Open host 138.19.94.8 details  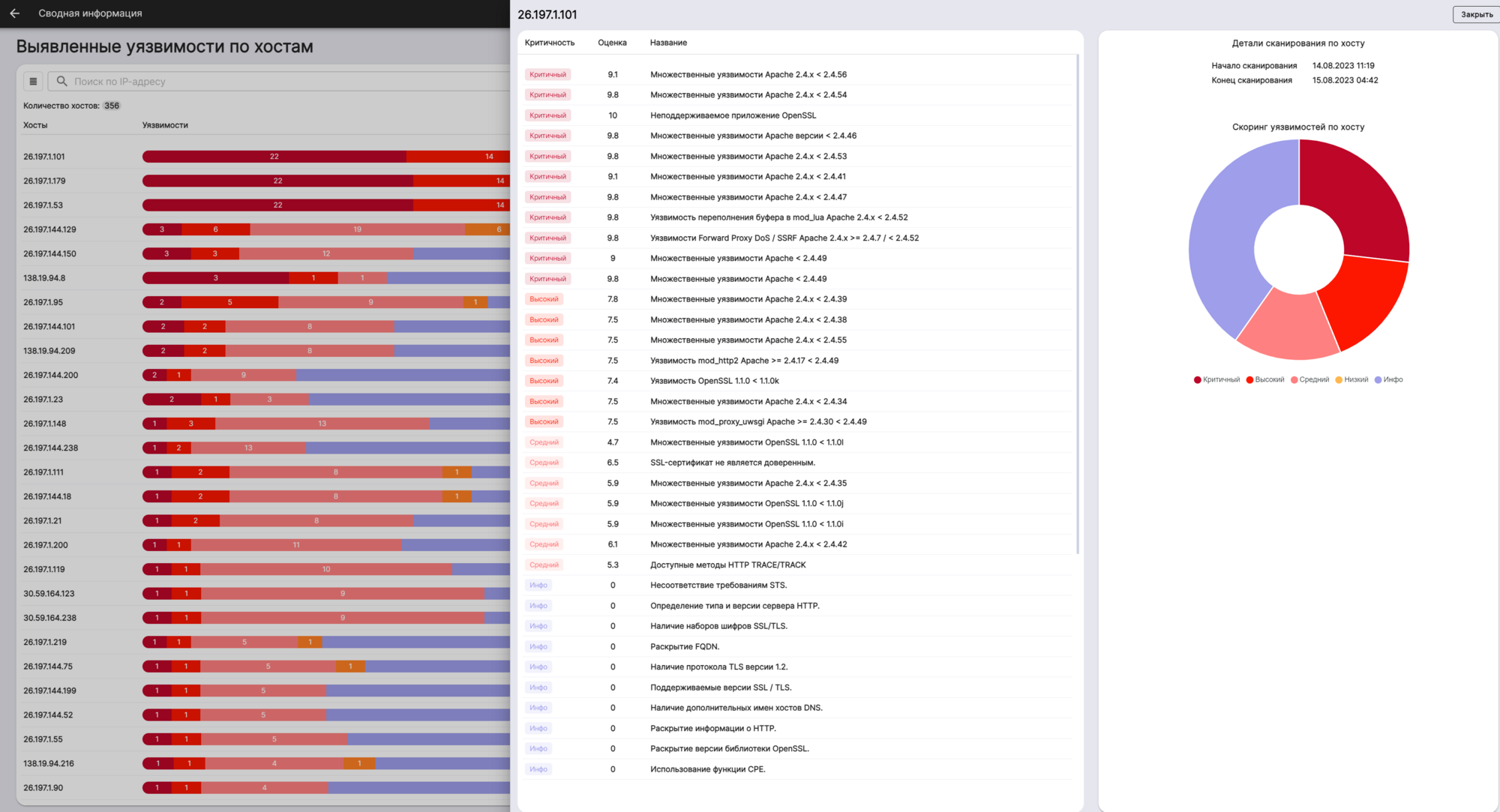(x=44, y=278)
